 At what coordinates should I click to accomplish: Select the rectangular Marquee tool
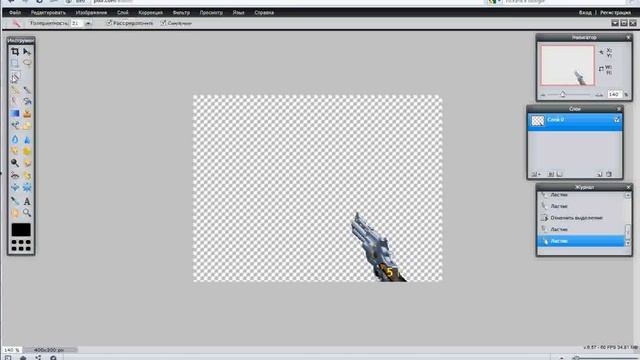[x=15, y=63]
